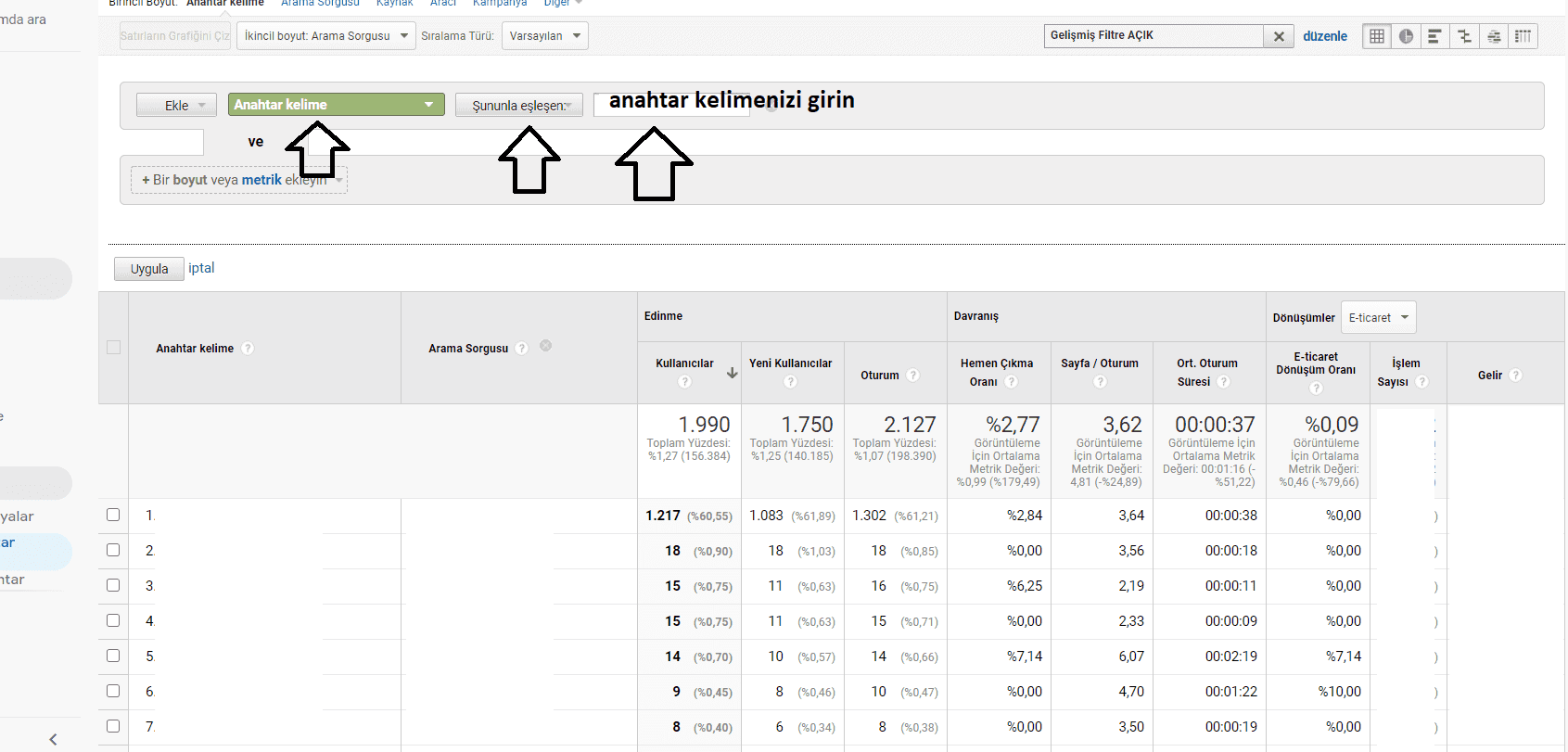Click help icon next to Anahtar kelime header
This screenshot has height=752, width=1568.
click(x=248, y=349)
